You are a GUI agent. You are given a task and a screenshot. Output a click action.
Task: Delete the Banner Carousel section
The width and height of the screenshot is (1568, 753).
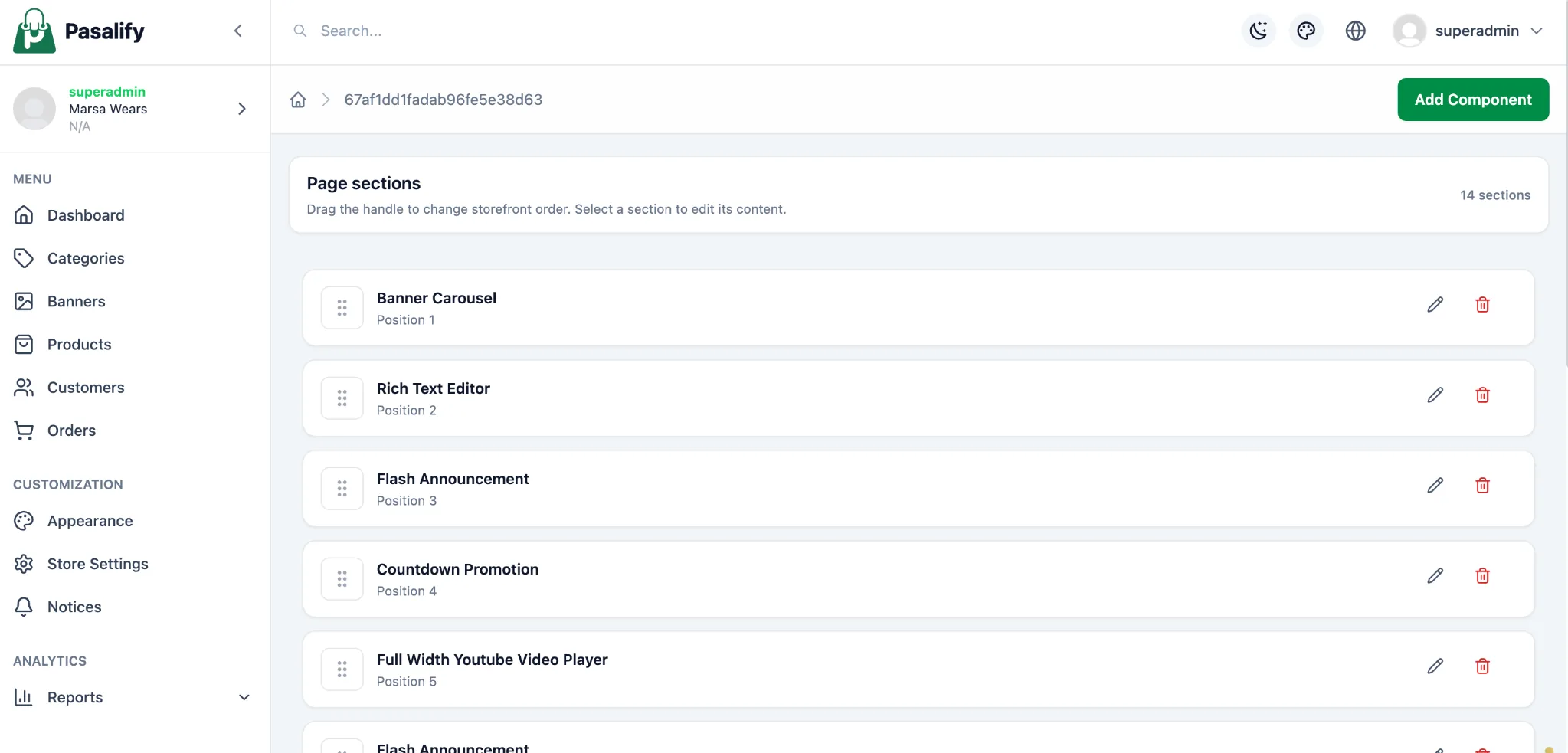tap(1482, 305)
